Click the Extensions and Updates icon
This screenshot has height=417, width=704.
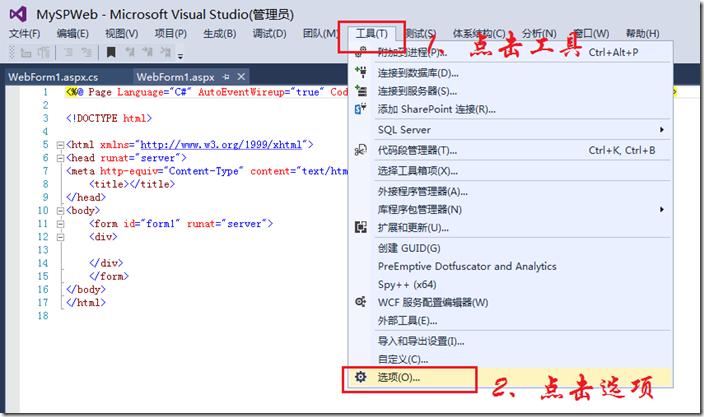pos(361,227)
